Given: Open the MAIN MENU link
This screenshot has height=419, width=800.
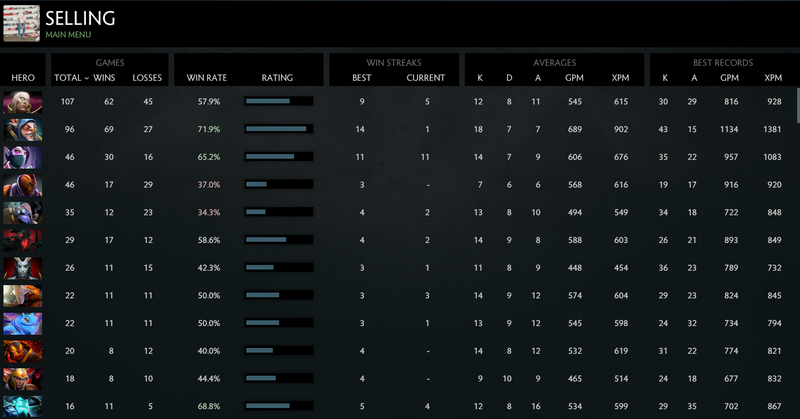Looking at the screenshot, I should [68, 35].
